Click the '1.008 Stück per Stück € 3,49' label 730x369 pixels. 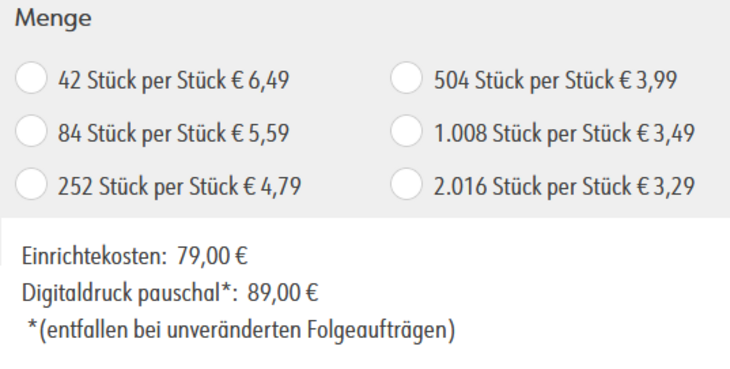coord(564,134)
